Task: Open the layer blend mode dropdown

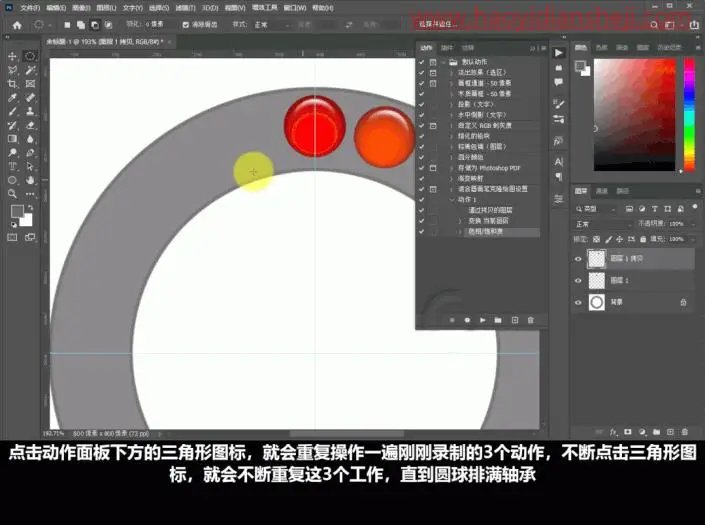Action: 604,224
